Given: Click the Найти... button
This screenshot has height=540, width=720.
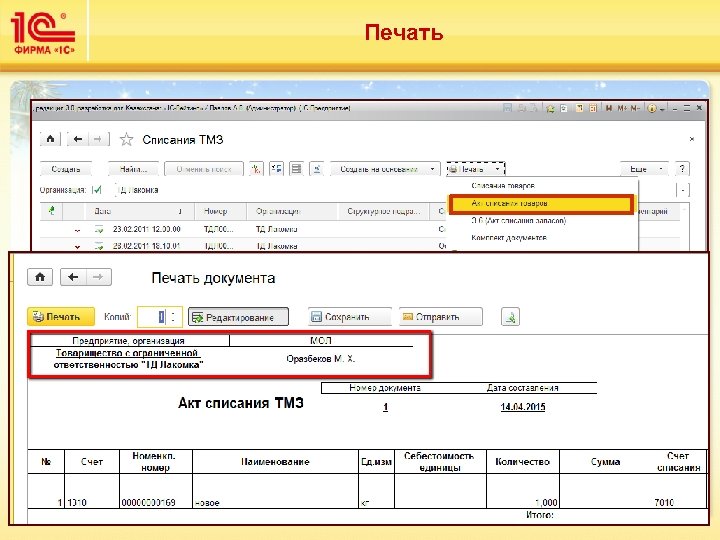Looking at the screenshot, I should 134,169.
